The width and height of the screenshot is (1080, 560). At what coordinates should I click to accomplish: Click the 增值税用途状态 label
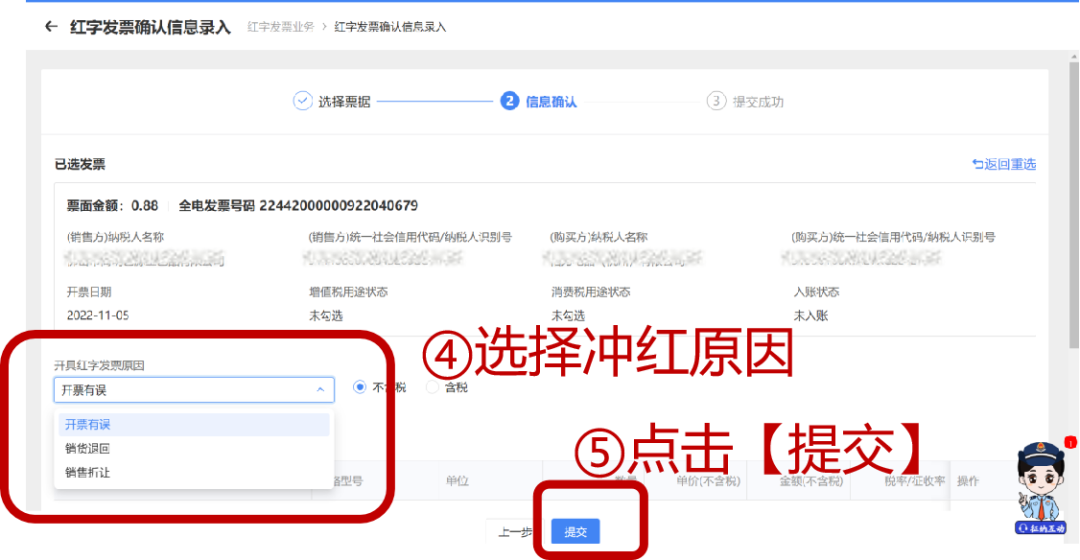(x=349, y=292)
